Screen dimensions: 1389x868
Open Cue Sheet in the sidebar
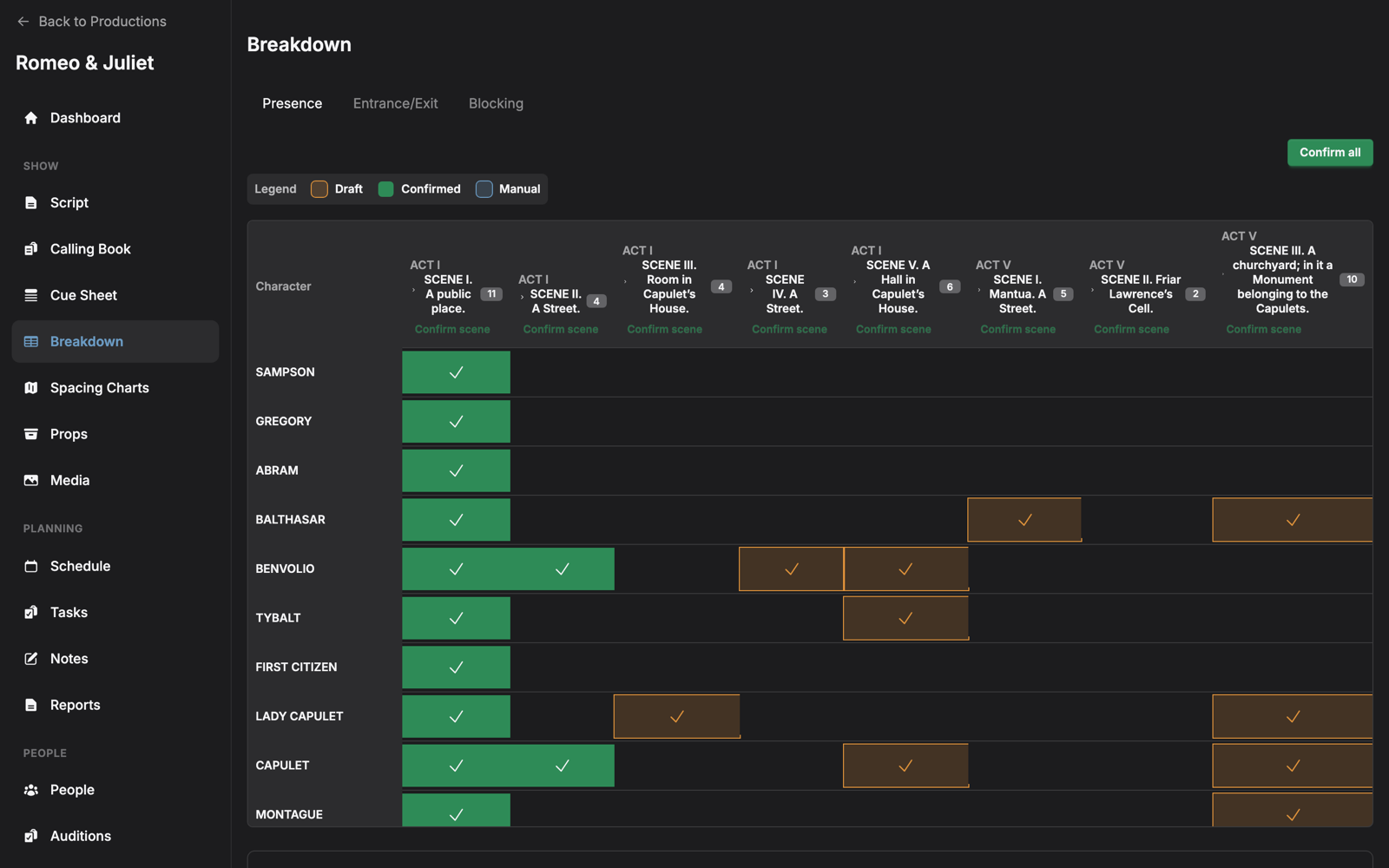point(115,295)
